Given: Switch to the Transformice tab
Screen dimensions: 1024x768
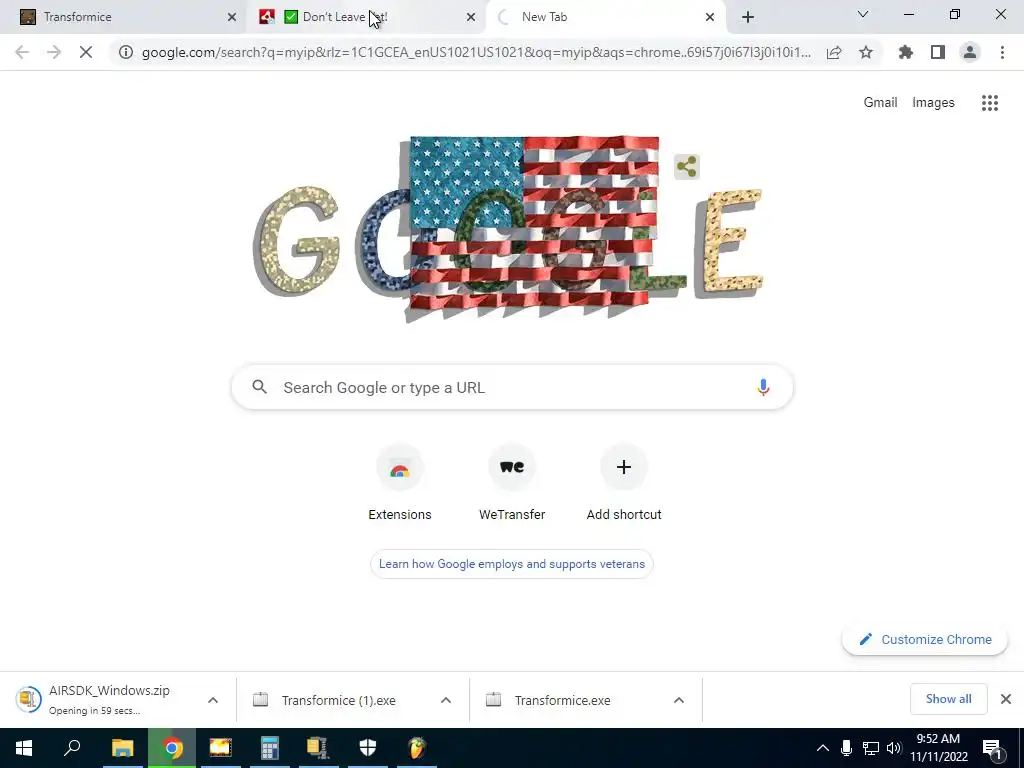Looking at the screenshot, I should click(x=122, y=17).
